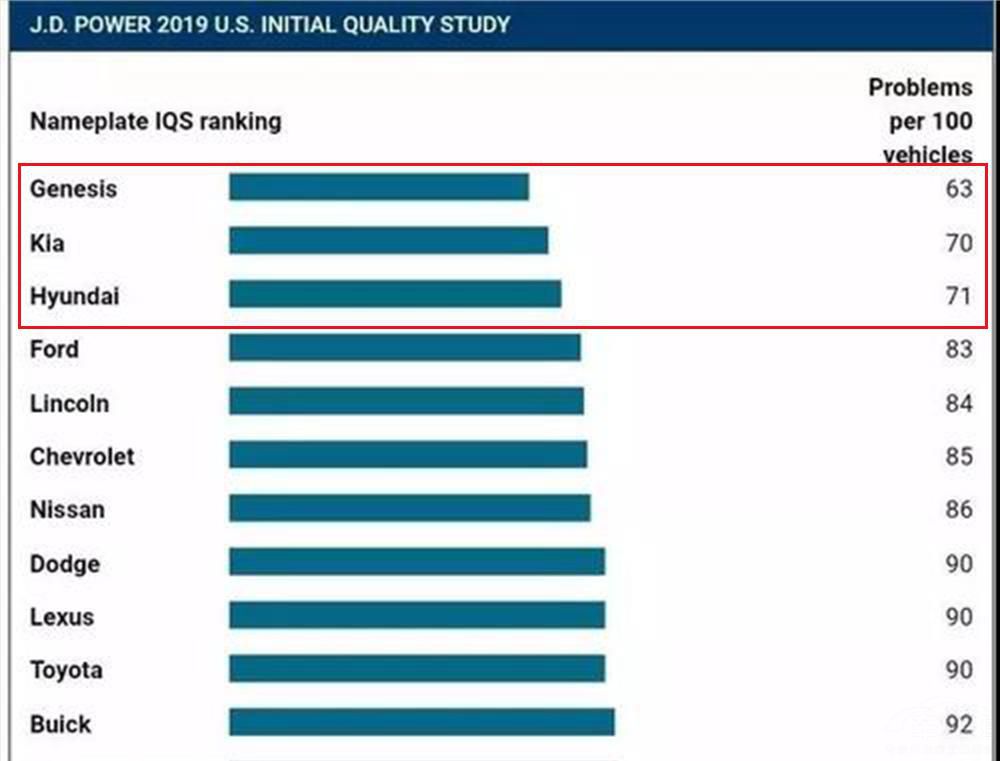Click the Hyundai brand name
This screenshot has height=761, width=1000.
coord(74,296)
